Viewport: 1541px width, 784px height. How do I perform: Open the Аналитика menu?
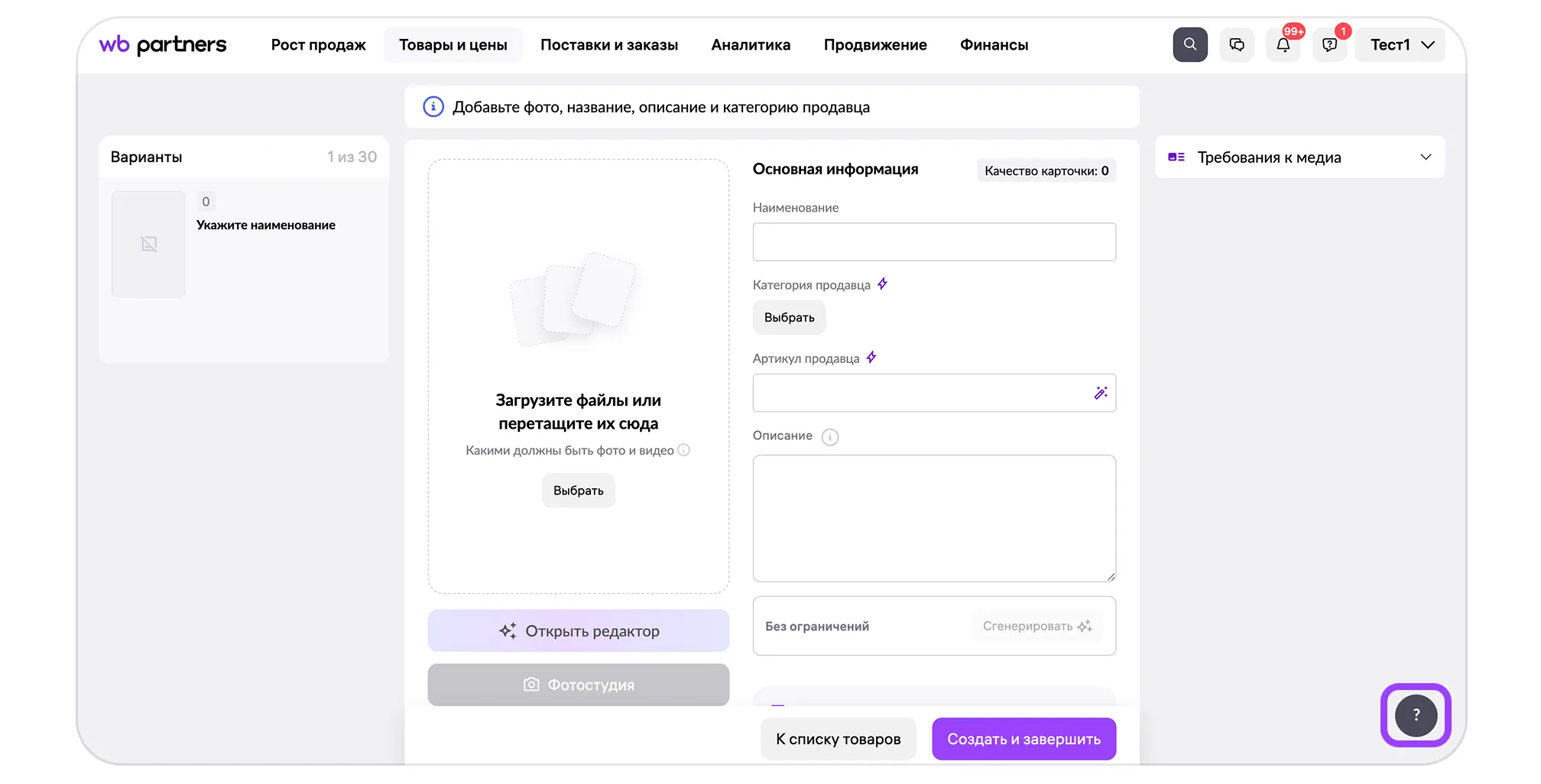coord(750,45)
